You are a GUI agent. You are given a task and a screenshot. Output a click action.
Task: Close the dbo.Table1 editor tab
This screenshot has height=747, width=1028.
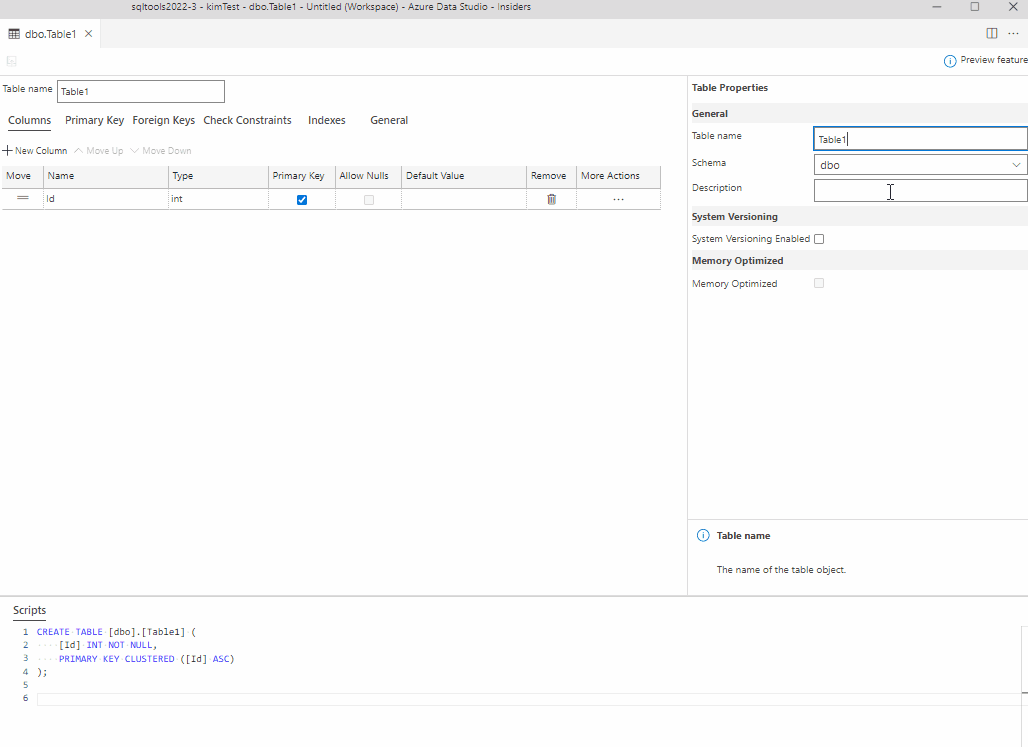tap(88, 32)
